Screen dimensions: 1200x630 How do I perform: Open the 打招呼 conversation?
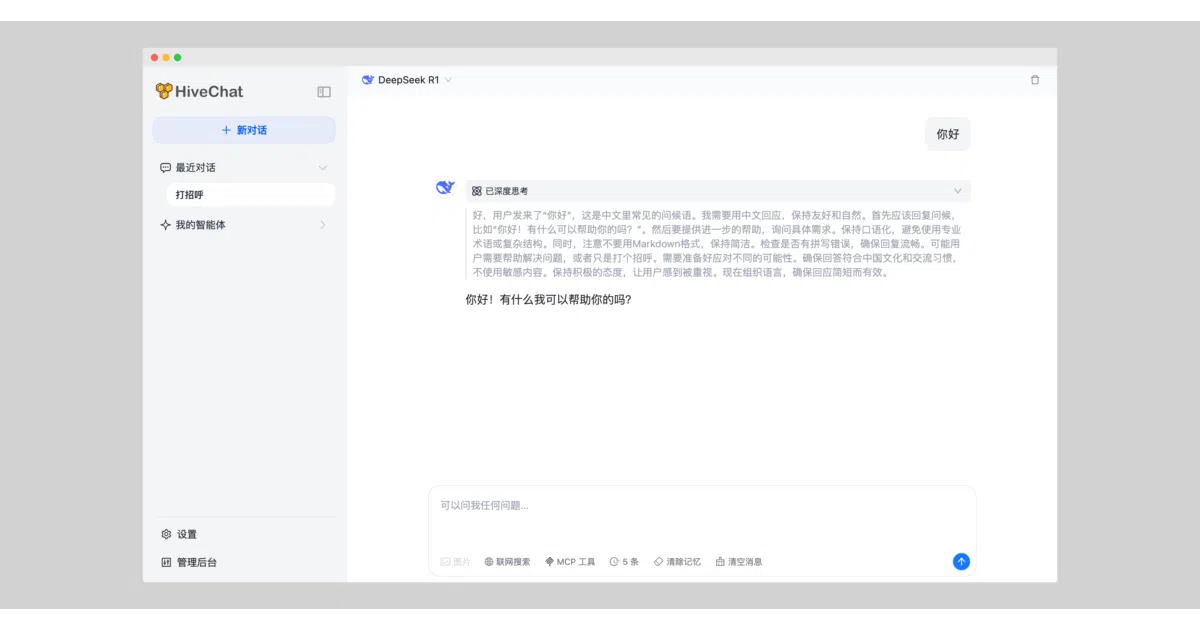point(251,195)
